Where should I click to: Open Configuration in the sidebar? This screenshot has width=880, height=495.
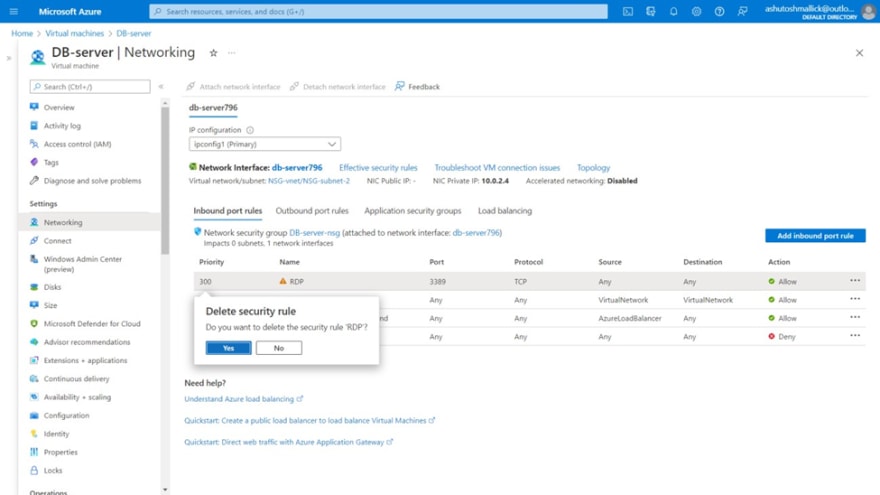click(66, 415)
